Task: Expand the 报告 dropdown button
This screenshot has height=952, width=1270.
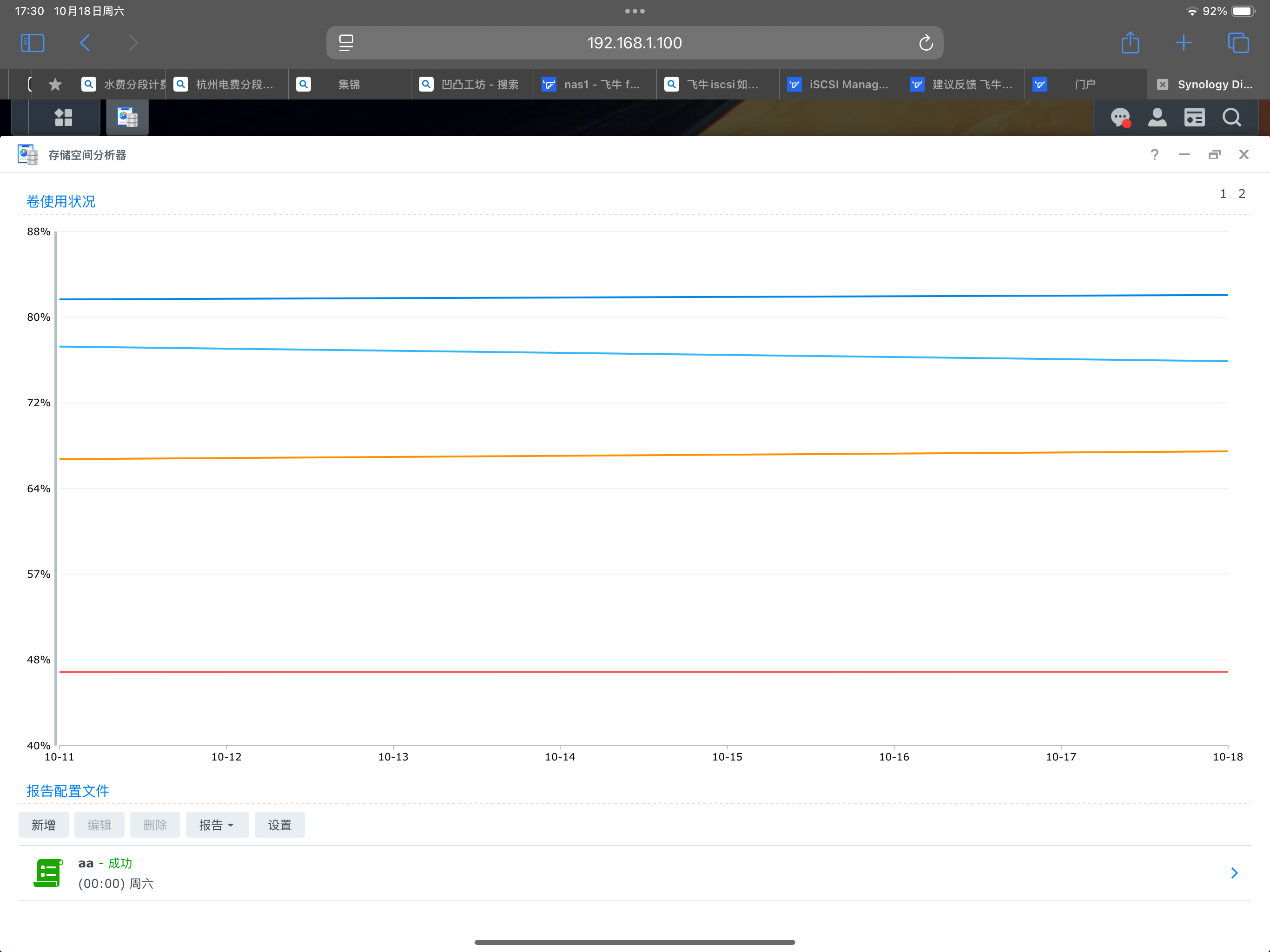Action: pos(217,825)
